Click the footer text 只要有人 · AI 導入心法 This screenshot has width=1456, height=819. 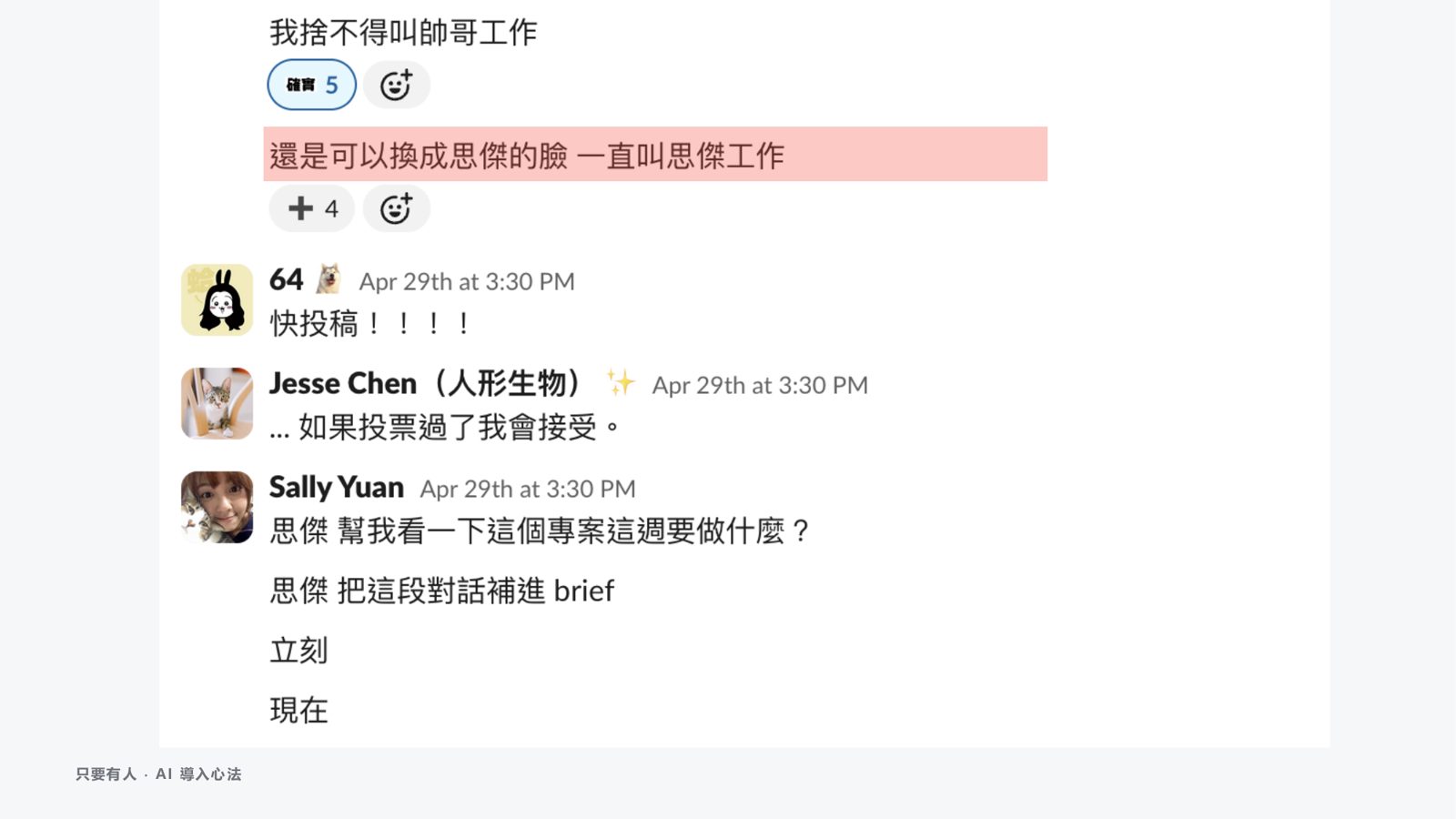[x=158, y=774]
